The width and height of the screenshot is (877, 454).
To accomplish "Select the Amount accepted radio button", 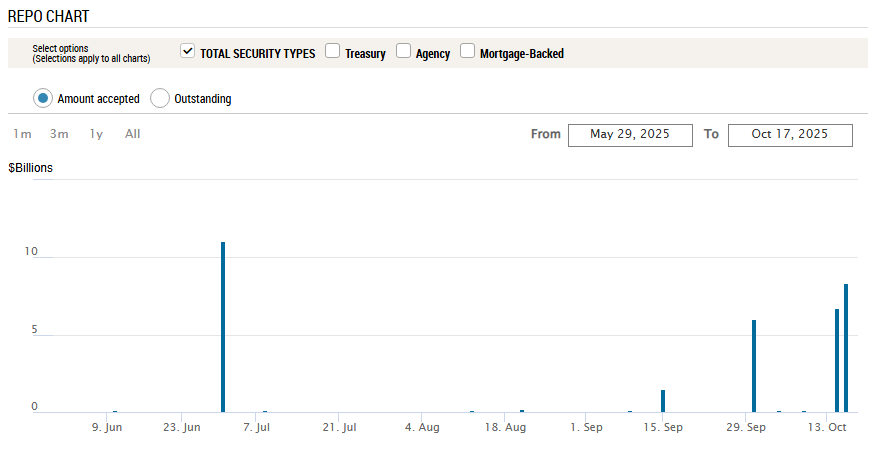I will point(43,98).
